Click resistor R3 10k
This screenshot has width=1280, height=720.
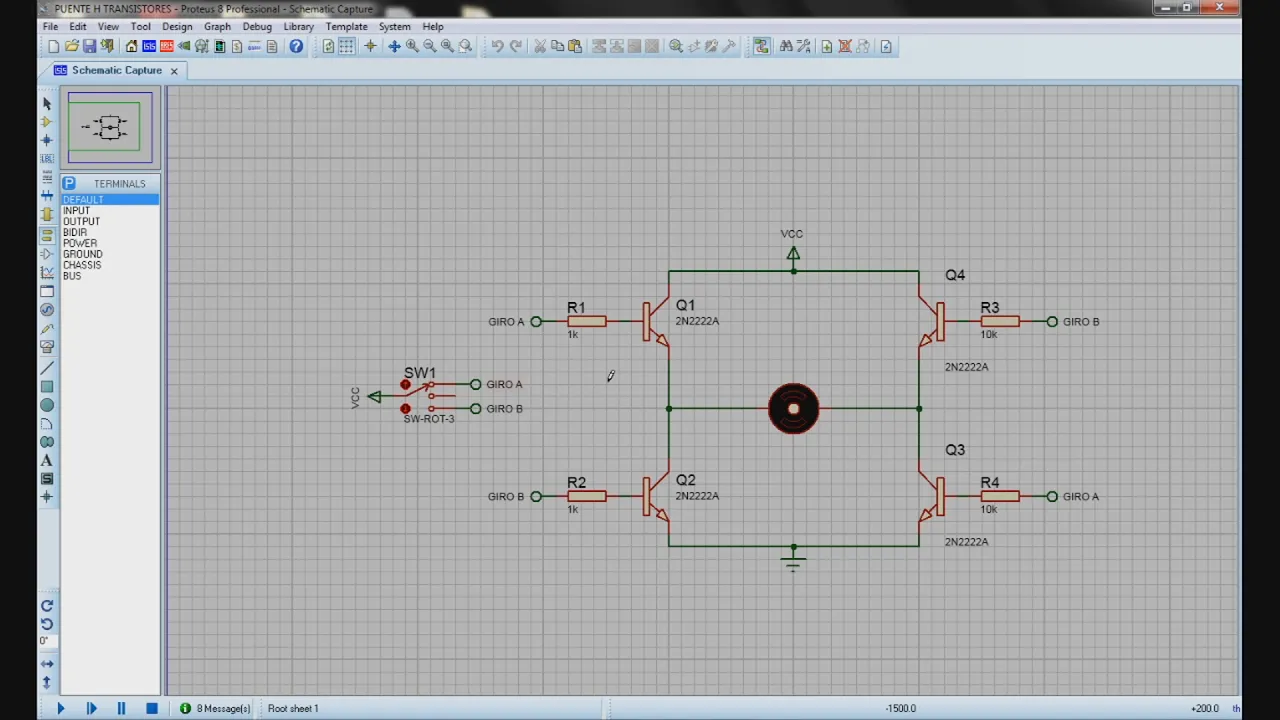point(1000,321)
